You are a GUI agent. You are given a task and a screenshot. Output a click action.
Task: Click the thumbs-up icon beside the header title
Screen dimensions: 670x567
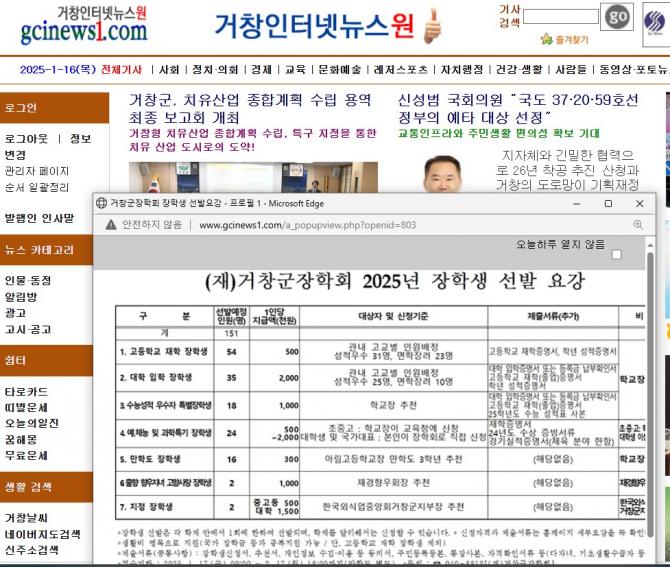point(433,24)
